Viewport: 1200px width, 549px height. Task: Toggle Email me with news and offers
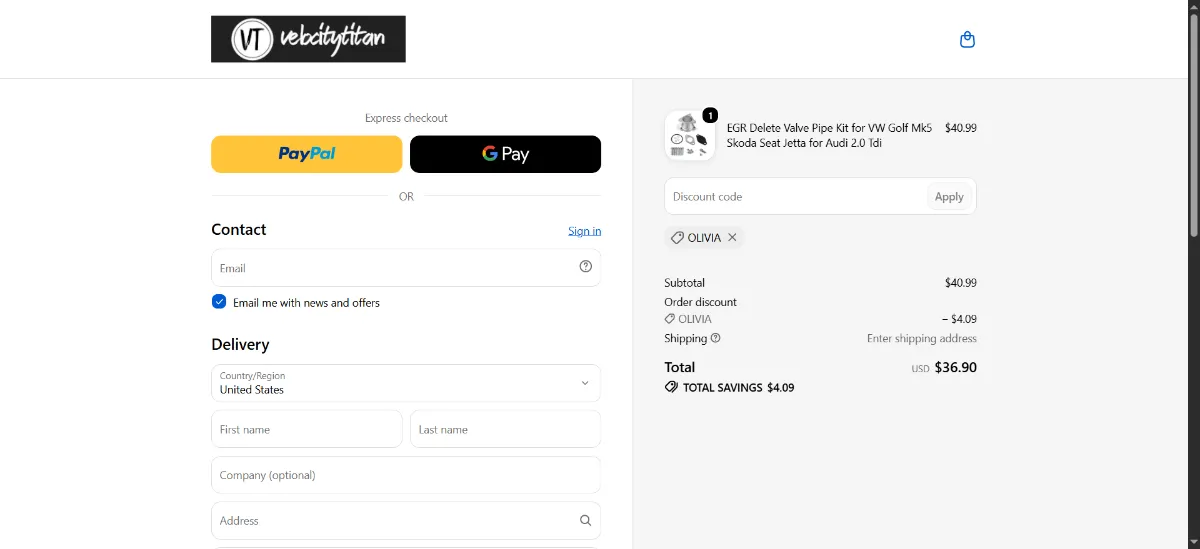coord(219,302)
